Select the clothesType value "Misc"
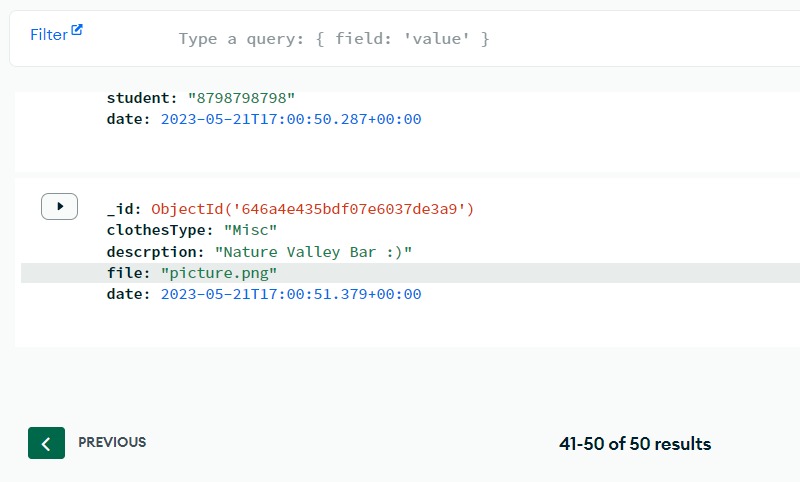Screen dimensions: 800x482 pyautogui.click(x=251, y=230)
